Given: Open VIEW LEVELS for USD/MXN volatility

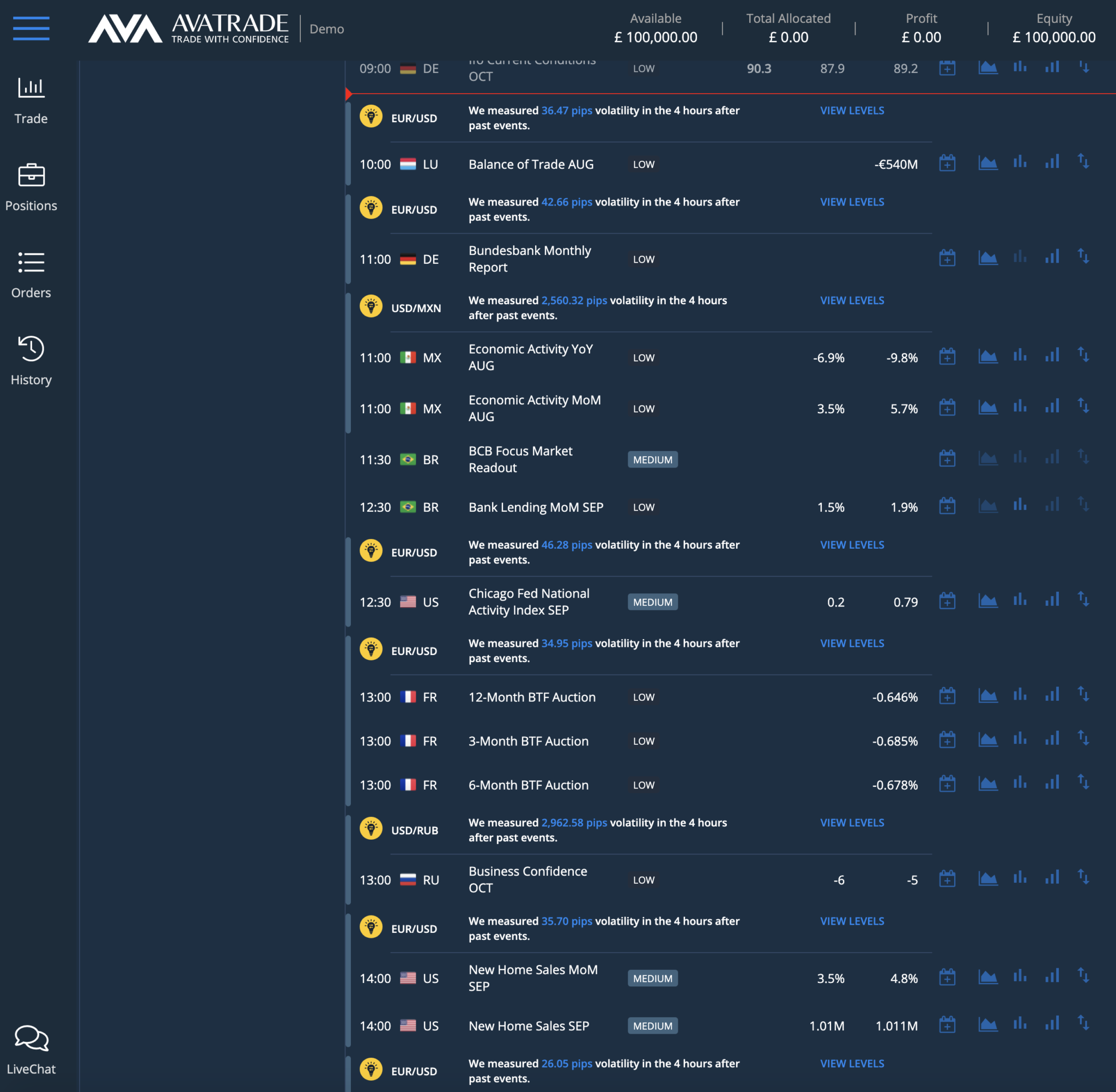Looking at the screenshot, I should (852, 300).
